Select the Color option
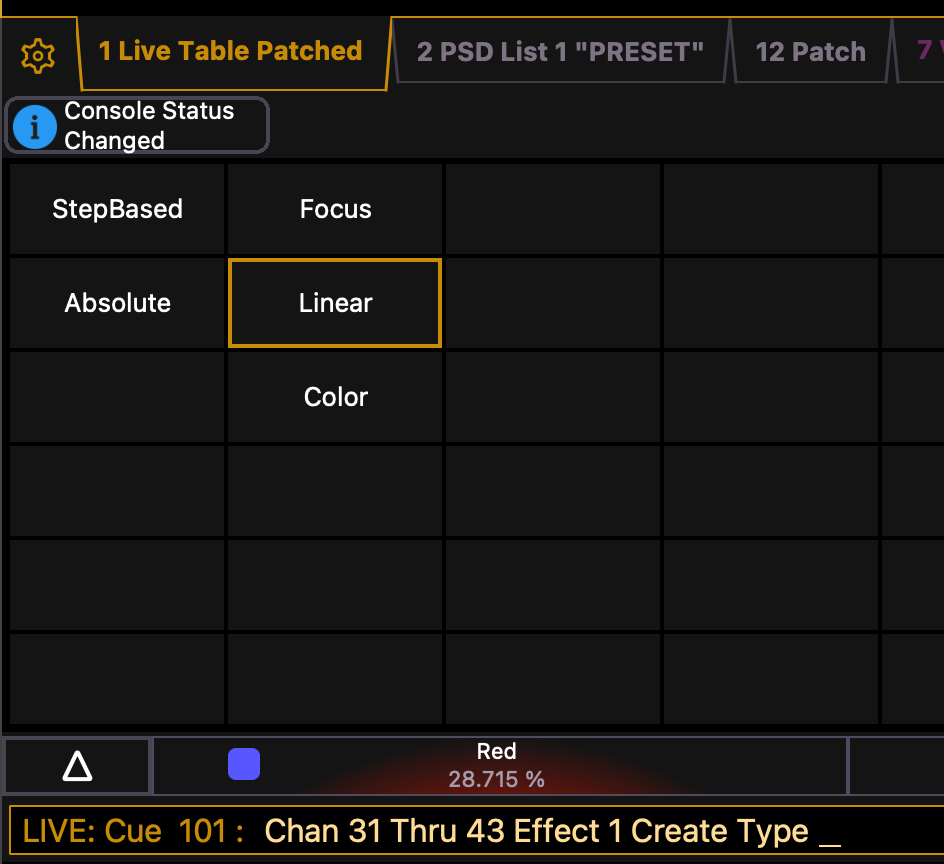944x864 pixels. click(x=335, y=397)
